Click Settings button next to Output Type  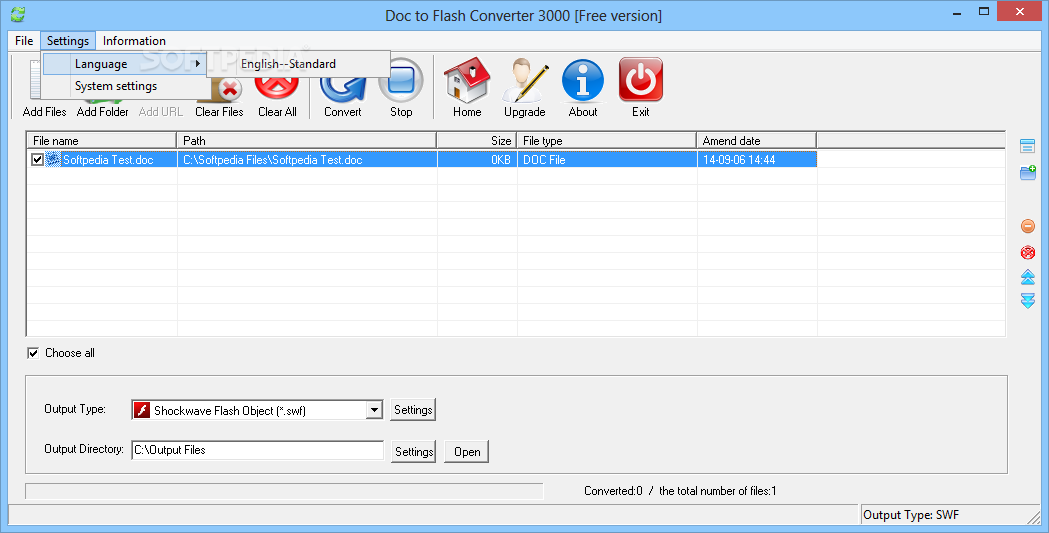tap(413, 410)
